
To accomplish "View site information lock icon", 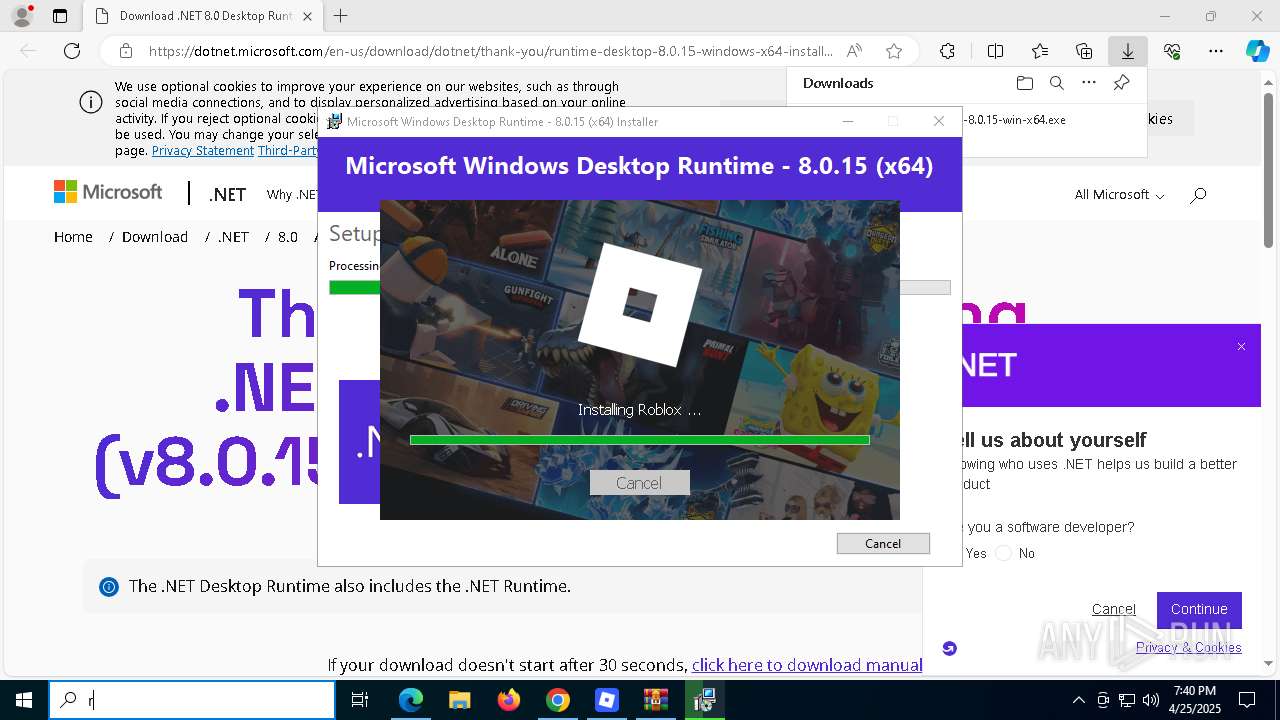I will coord(126,51).
